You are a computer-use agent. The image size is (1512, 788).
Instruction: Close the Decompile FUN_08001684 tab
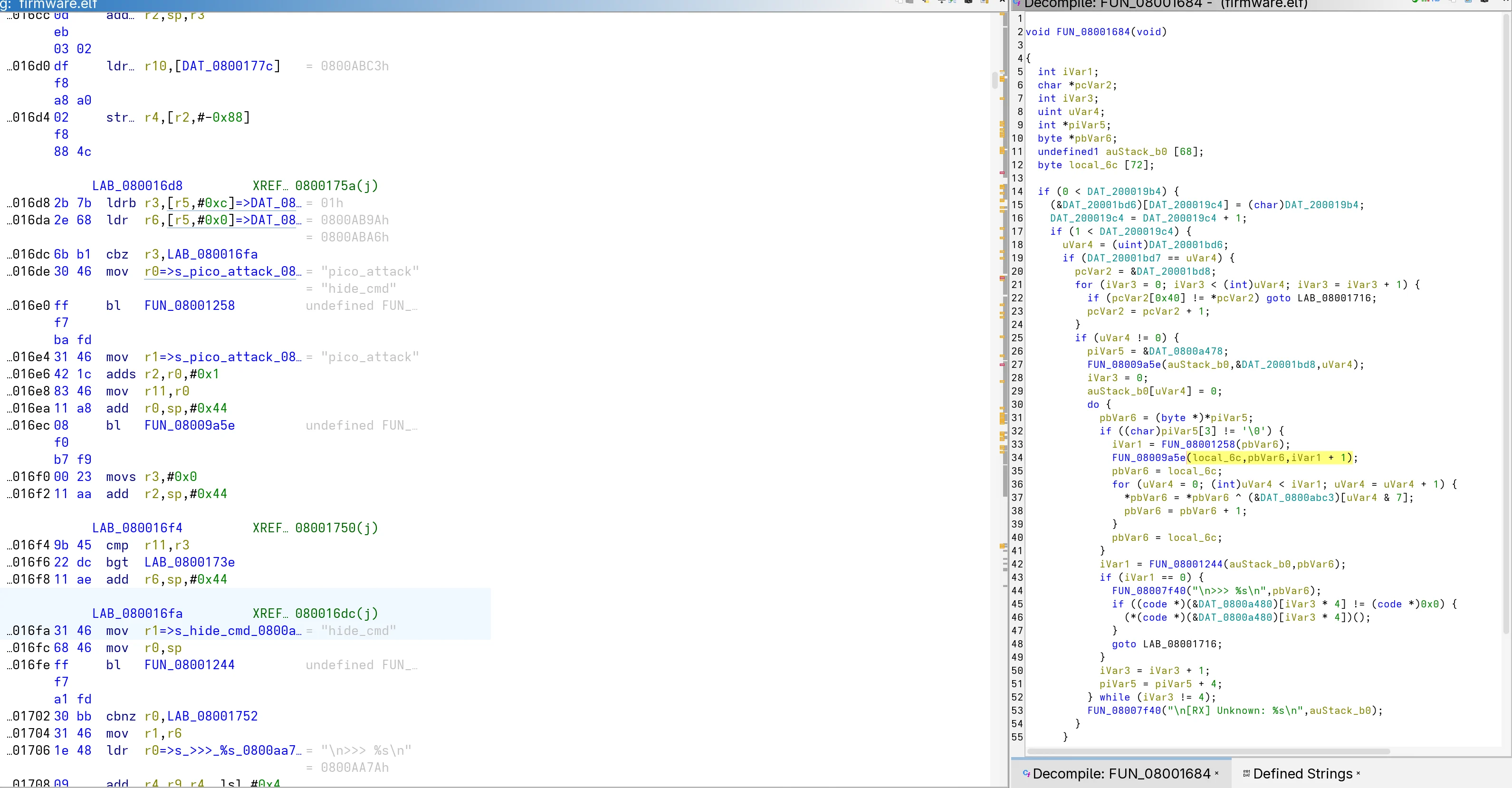1216,773
